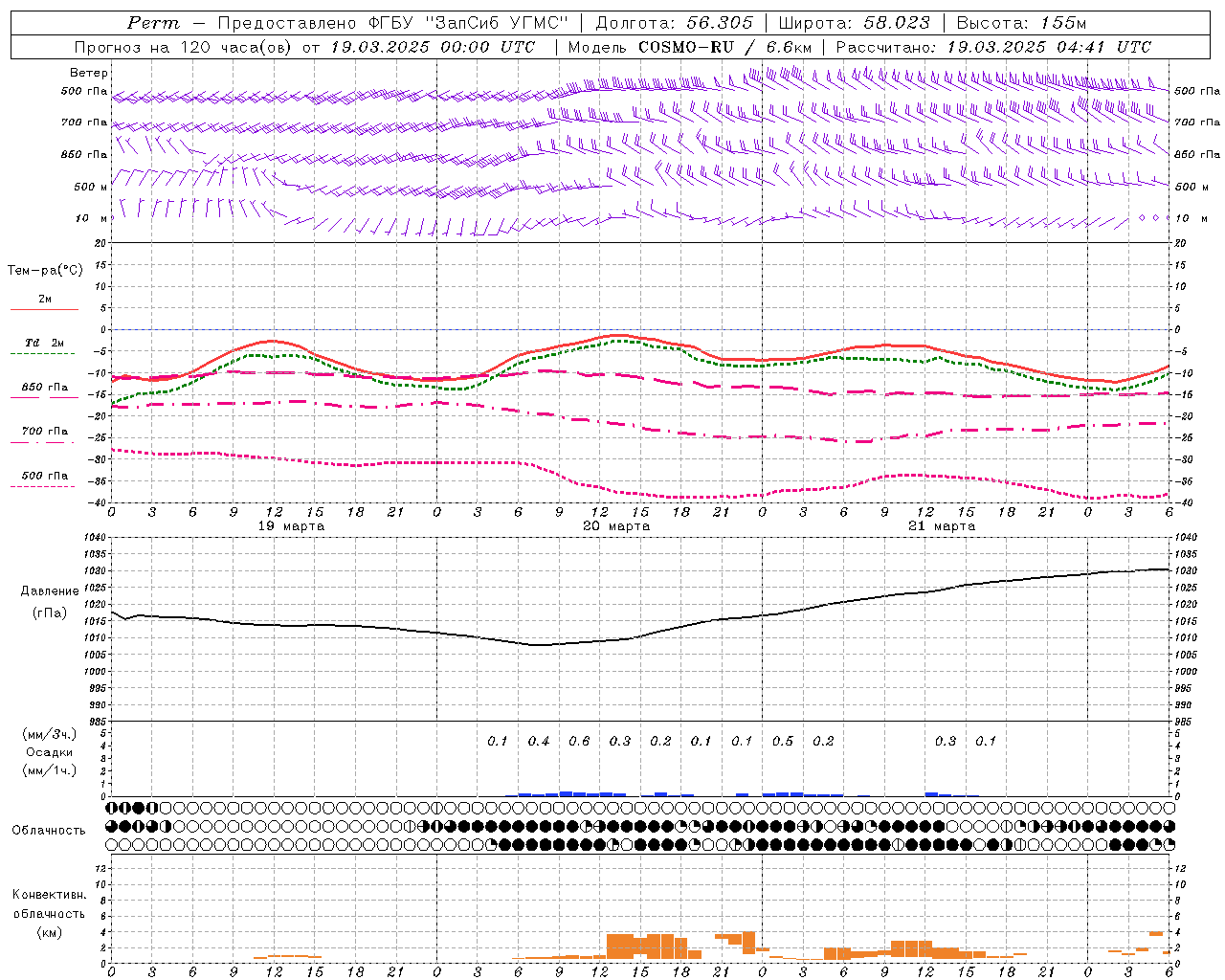Image resolution: width=1225 pixels, height=980 pixels.
Task: Click the elevation text "Высота: 155м"
Action: point(1022,23)
